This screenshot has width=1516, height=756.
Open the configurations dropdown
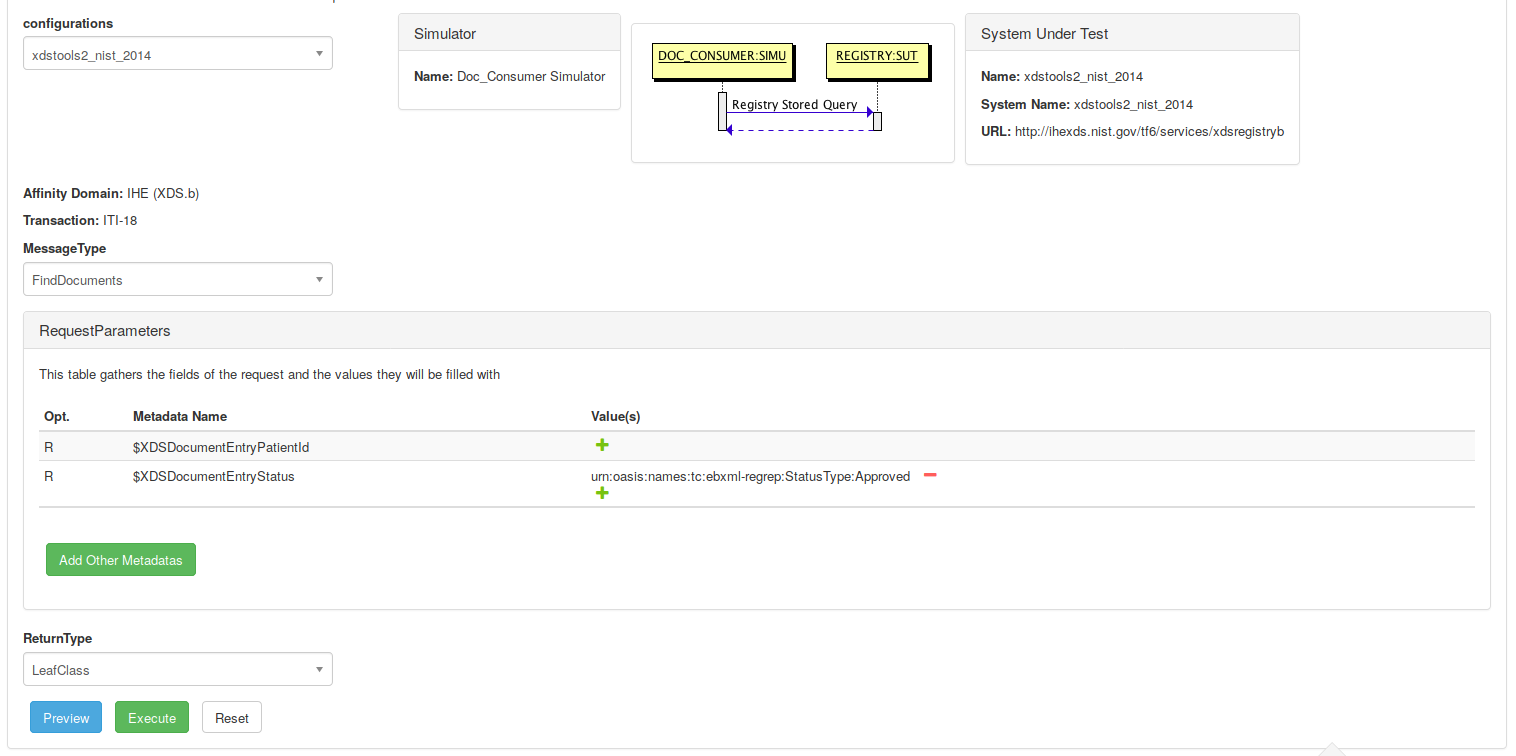pos(178,54)
